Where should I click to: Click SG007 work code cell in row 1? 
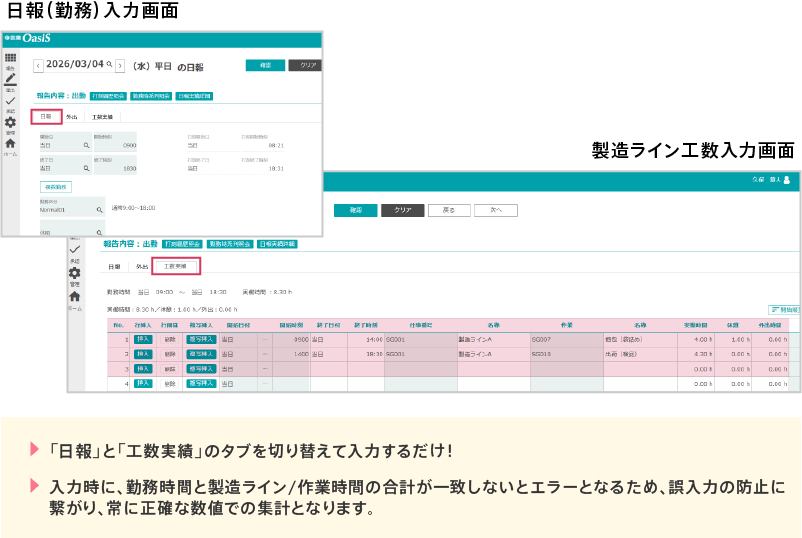(567, 340)
